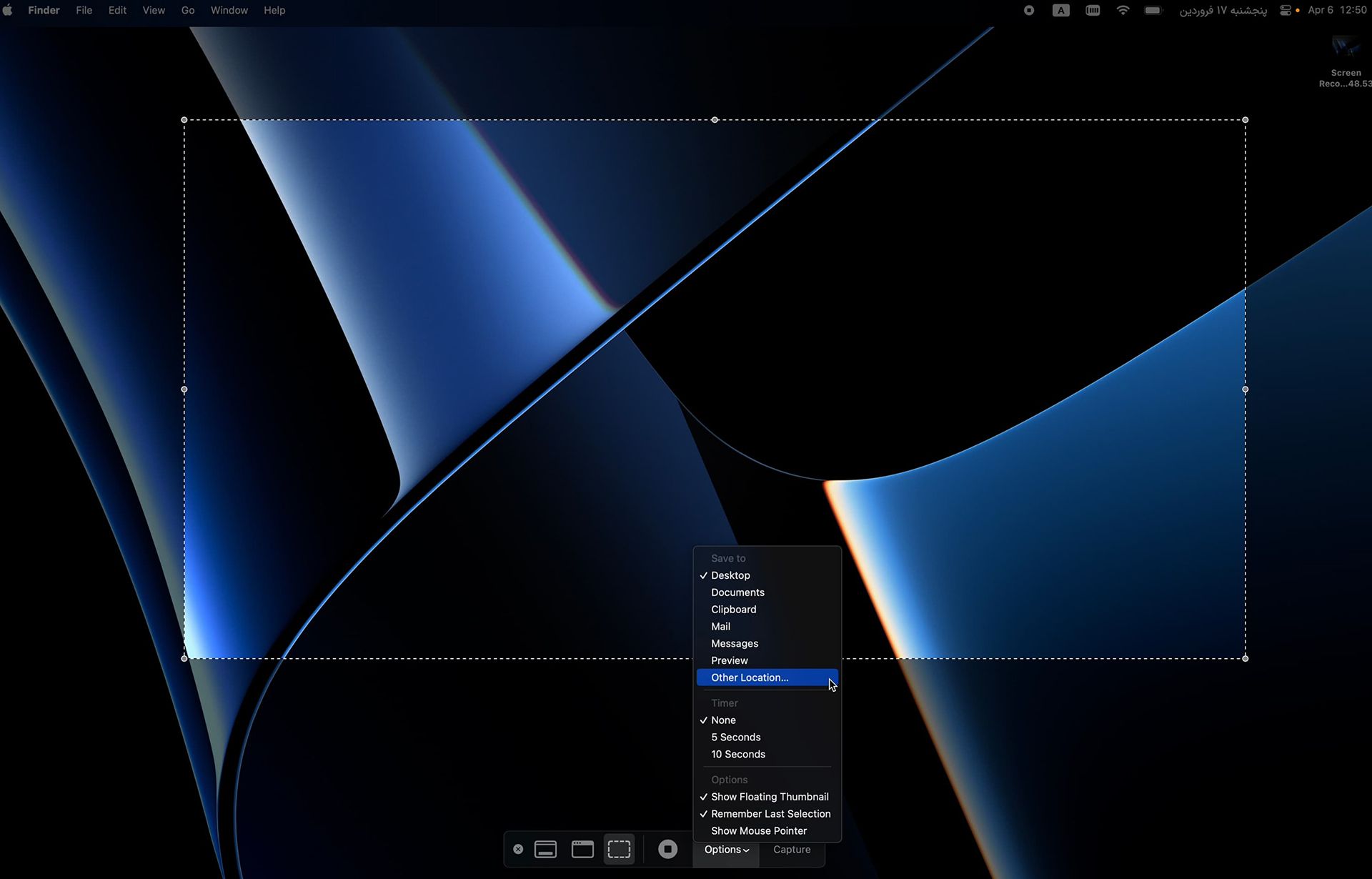Open the Edit menu

tap(117, 10)
